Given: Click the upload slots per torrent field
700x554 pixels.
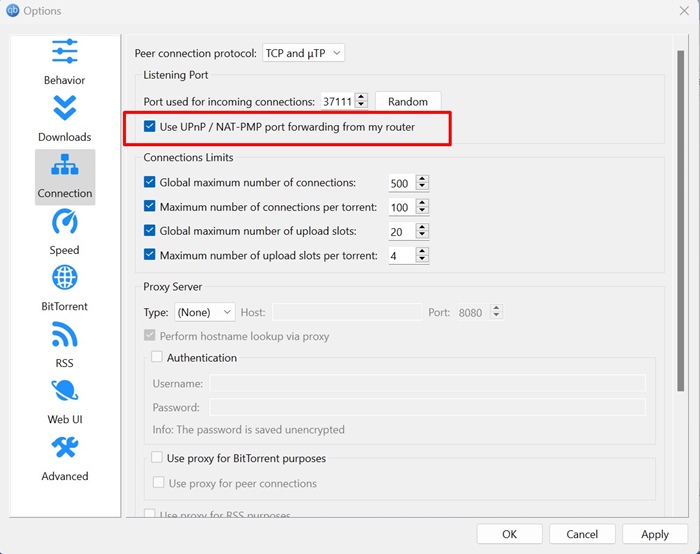Looking at the screenshot, I should click(402, 256).
